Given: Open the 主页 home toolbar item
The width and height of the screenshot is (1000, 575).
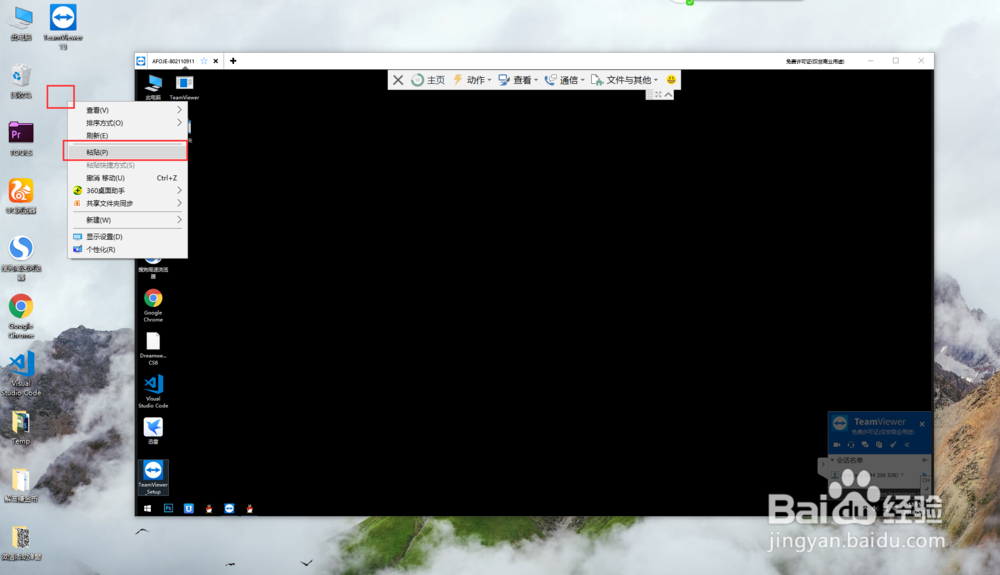Looking at the screenshot, I should pyautogui.click(x=428, y=80).
